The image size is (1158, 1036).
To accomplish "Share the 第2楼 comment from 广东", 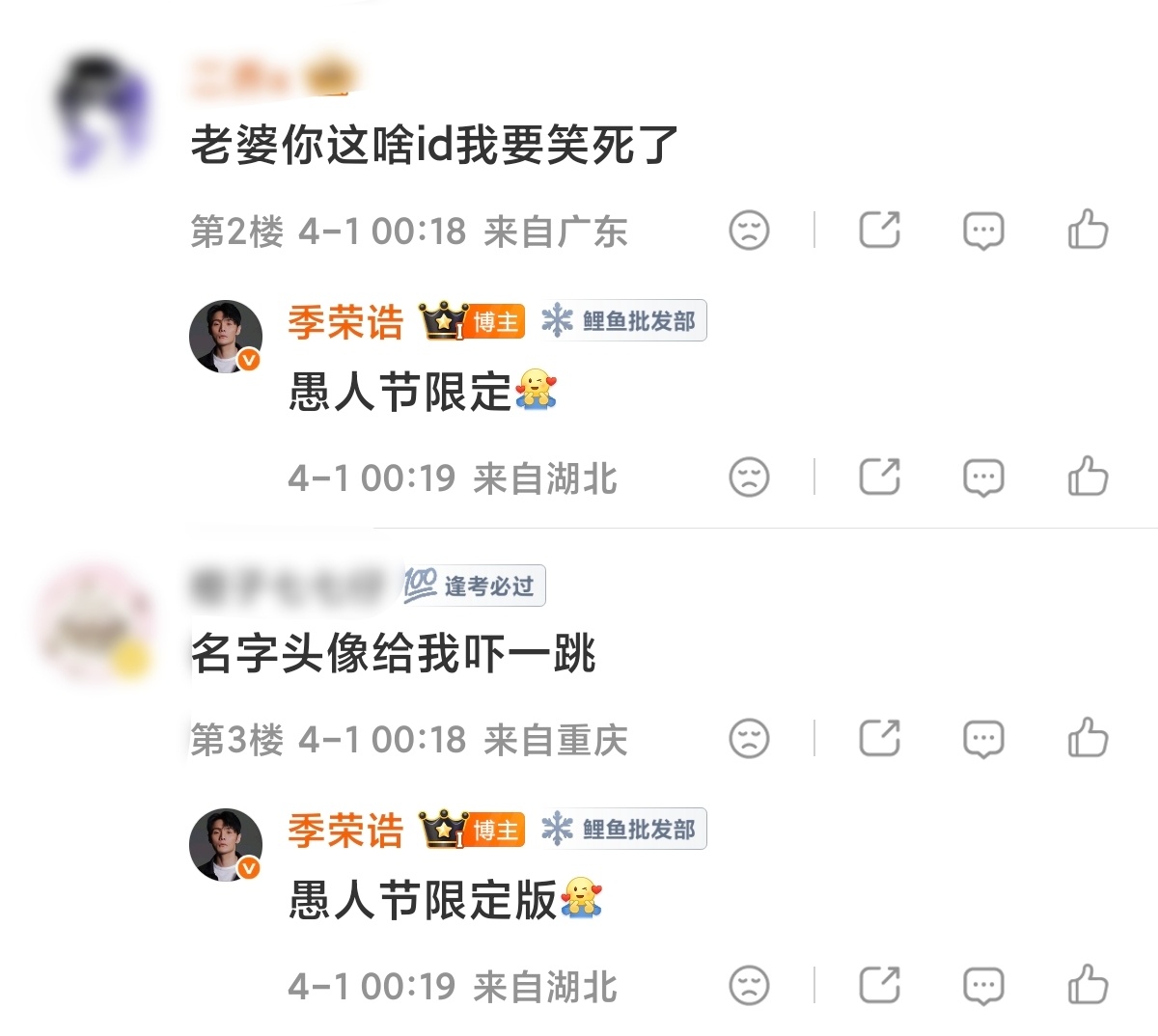I will coord(879,230).
